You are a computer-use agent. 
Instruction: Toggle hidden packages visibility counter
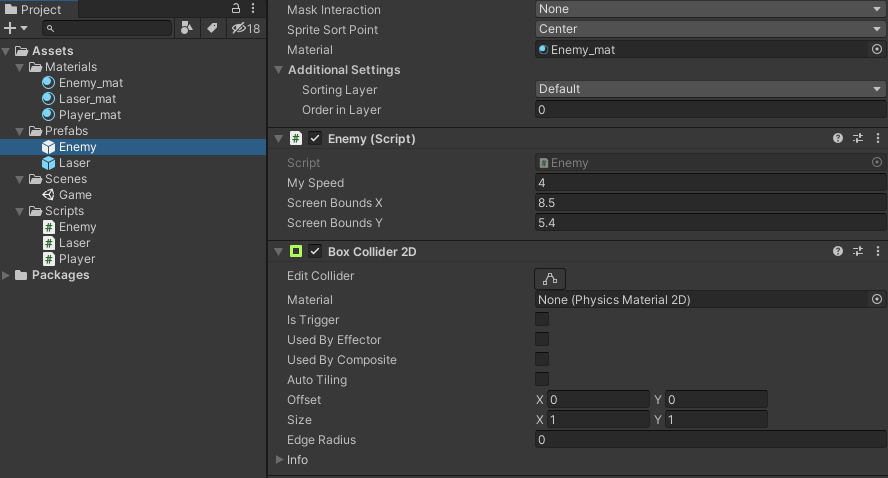246,29
